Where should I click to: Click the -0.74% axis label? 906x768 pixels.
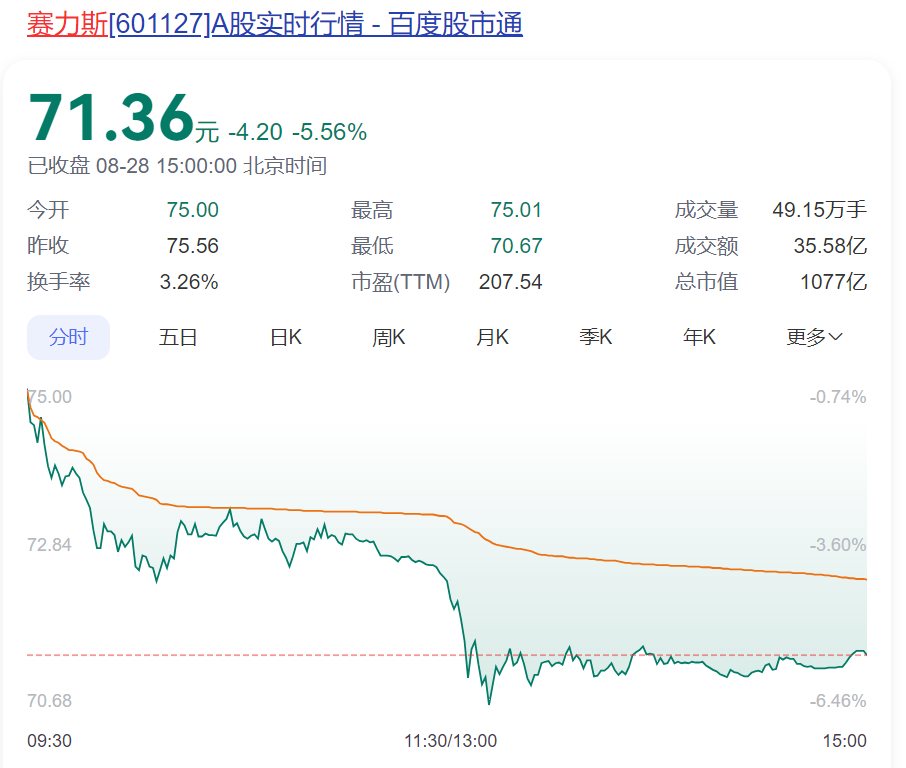tap(838, 397)
